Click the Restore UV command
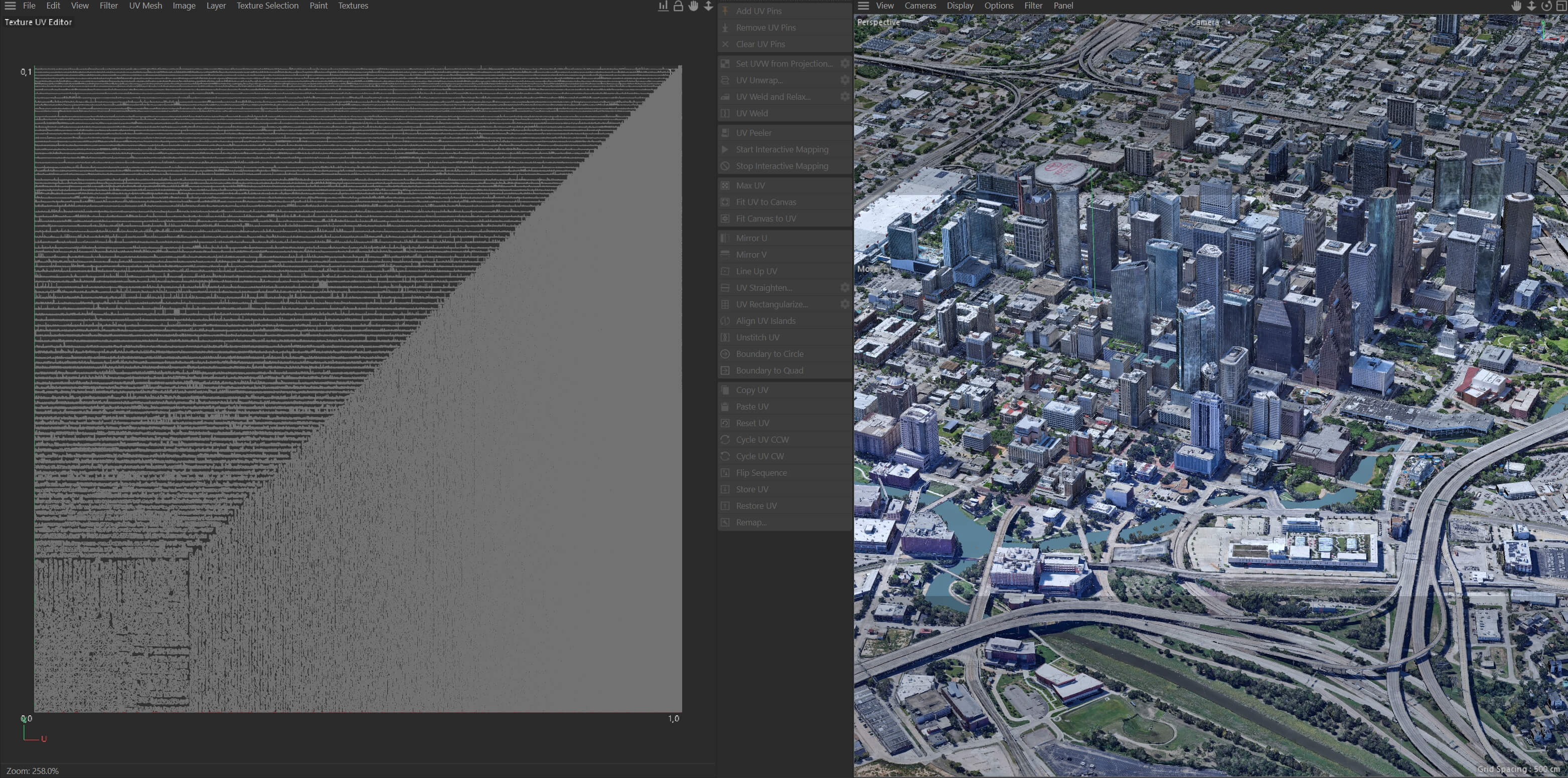This screenshot has width=1568, height=778. 785,505
